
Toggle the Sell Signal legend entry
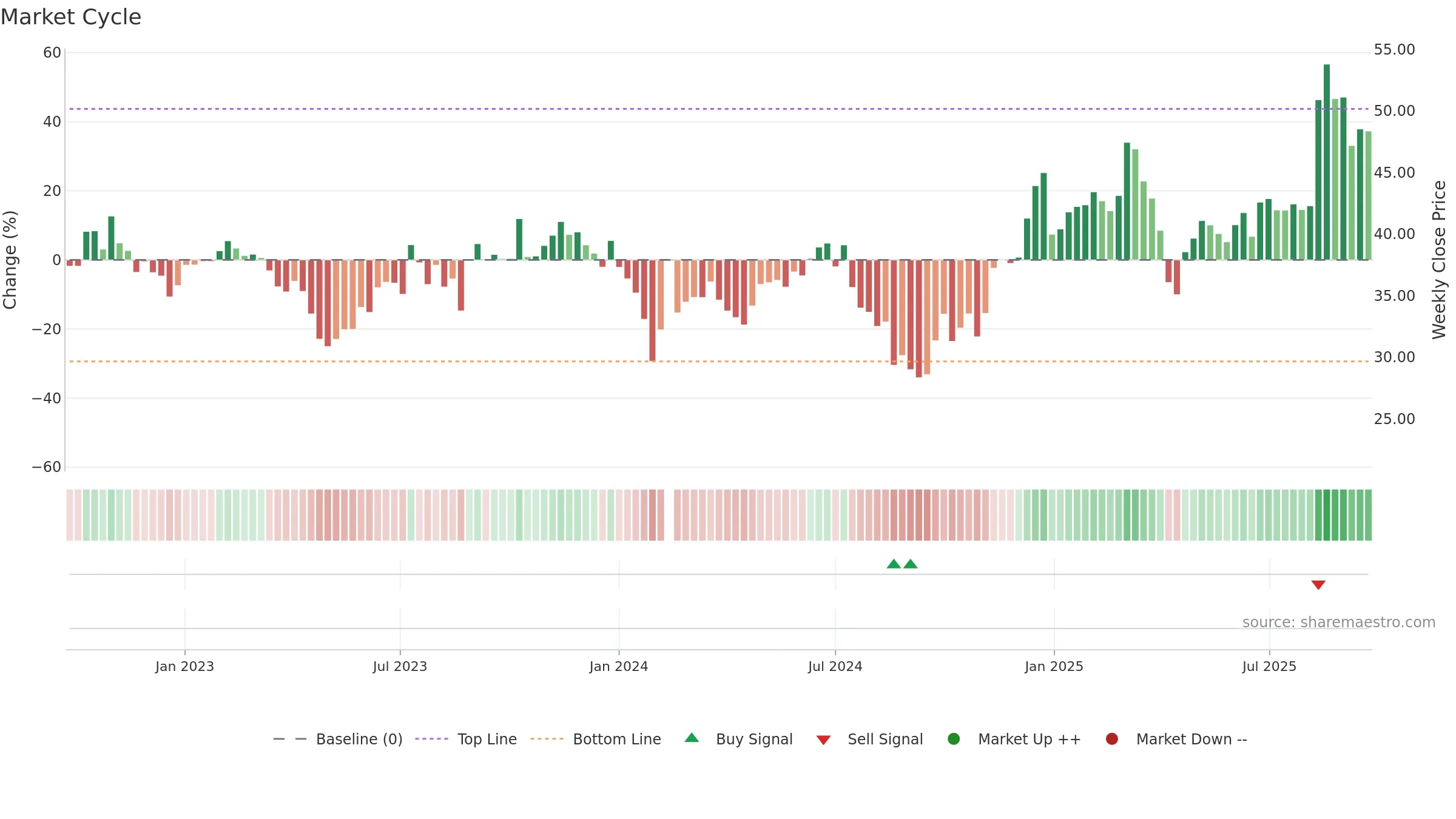869,739
